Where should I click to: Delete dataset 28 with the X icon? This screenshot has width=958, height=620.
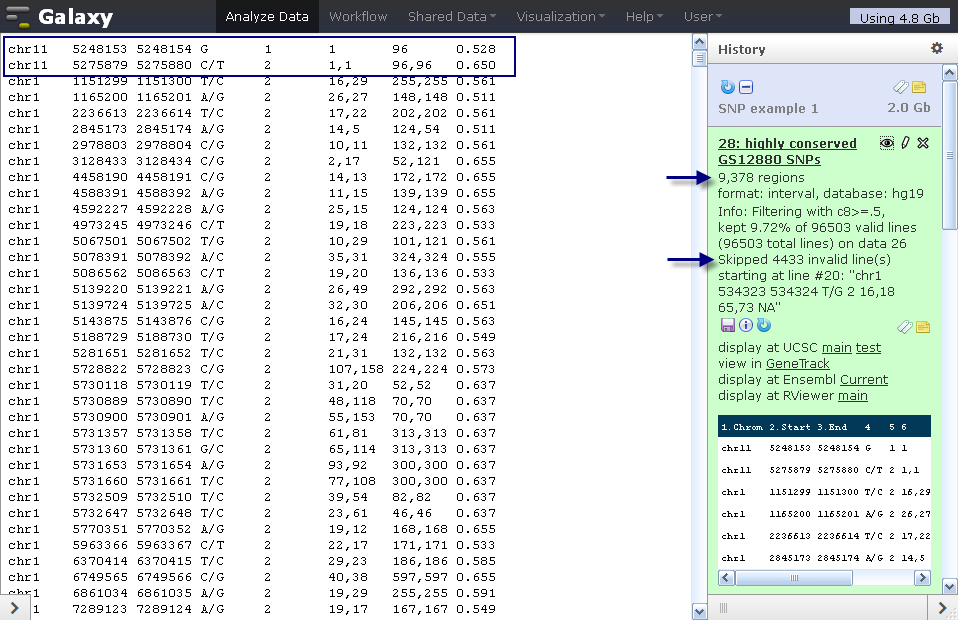coord(923,143)
